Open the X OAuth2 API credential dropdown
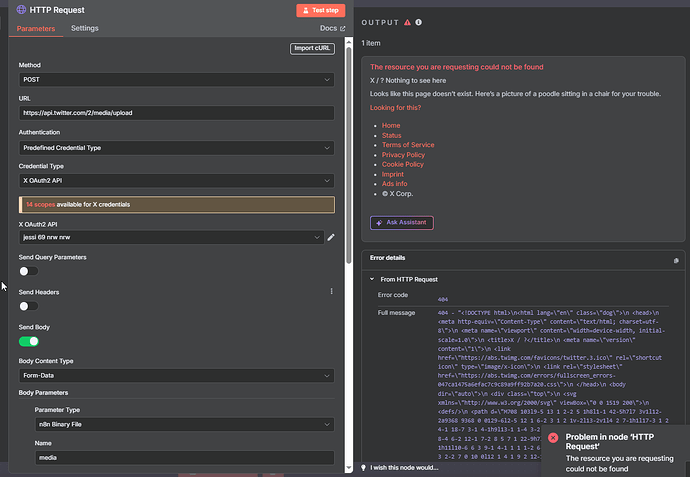This screenshot has width=690, height=477. [171, 237]
